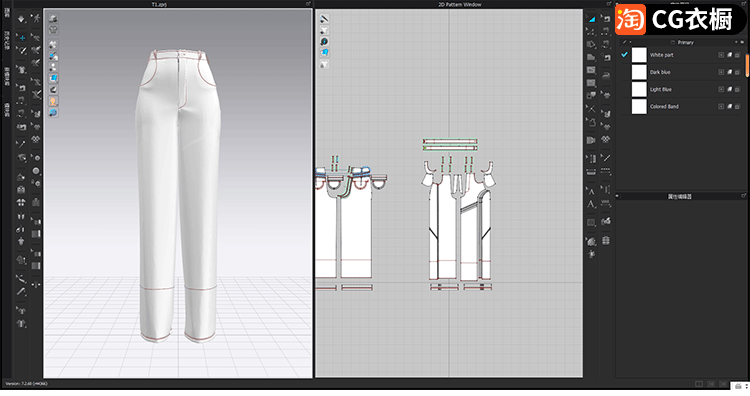
Task: Pop out the 2D Pattern Window via corner icon
Action: point(608,4)
